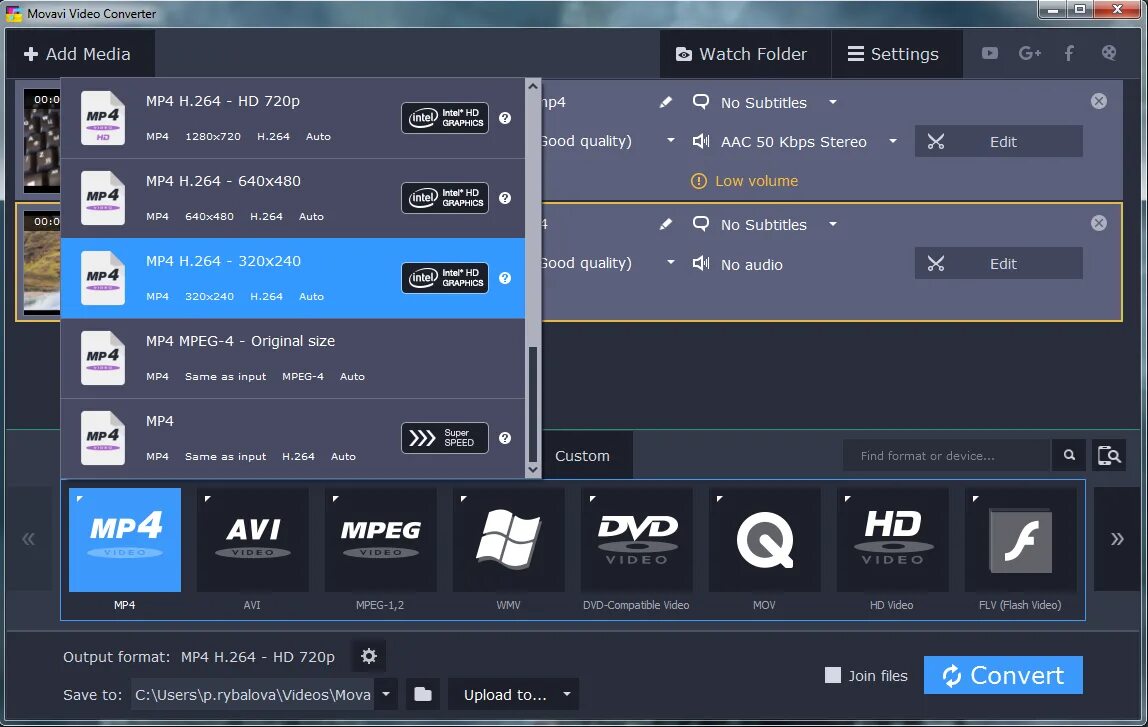Click the pencil rename icon in second file row
The image size is (1148, 727).
(666, 224)
